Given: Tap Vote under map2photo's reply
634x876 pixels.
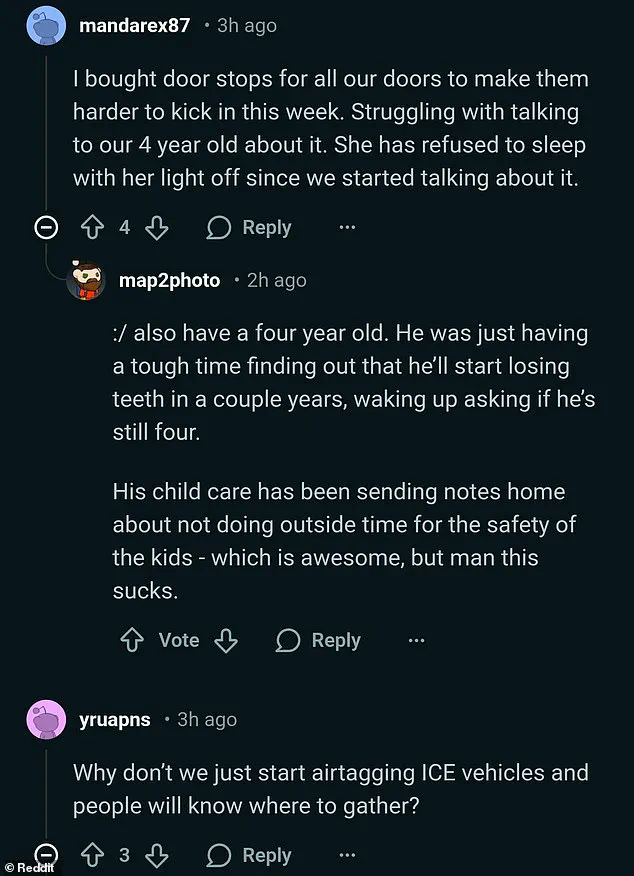Looking at the screenshot, I should 178,640.
